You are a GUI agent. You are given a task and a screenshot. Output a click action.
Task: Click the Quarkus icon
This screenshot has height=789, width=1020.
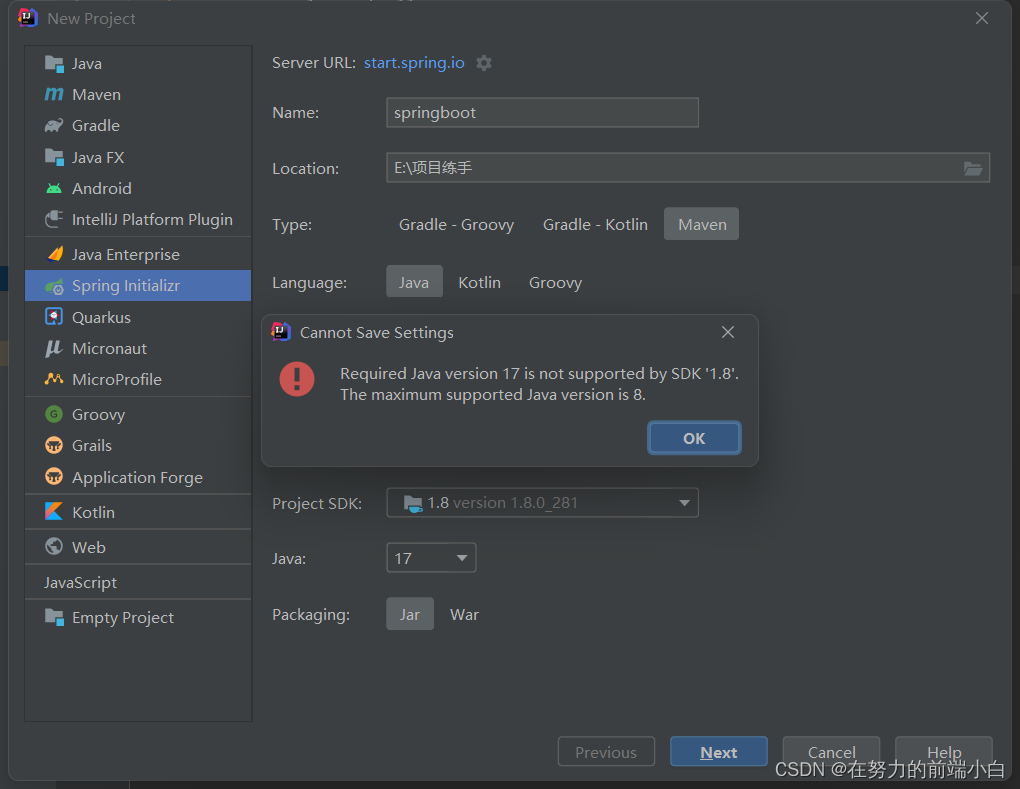(x=54, y=317)
